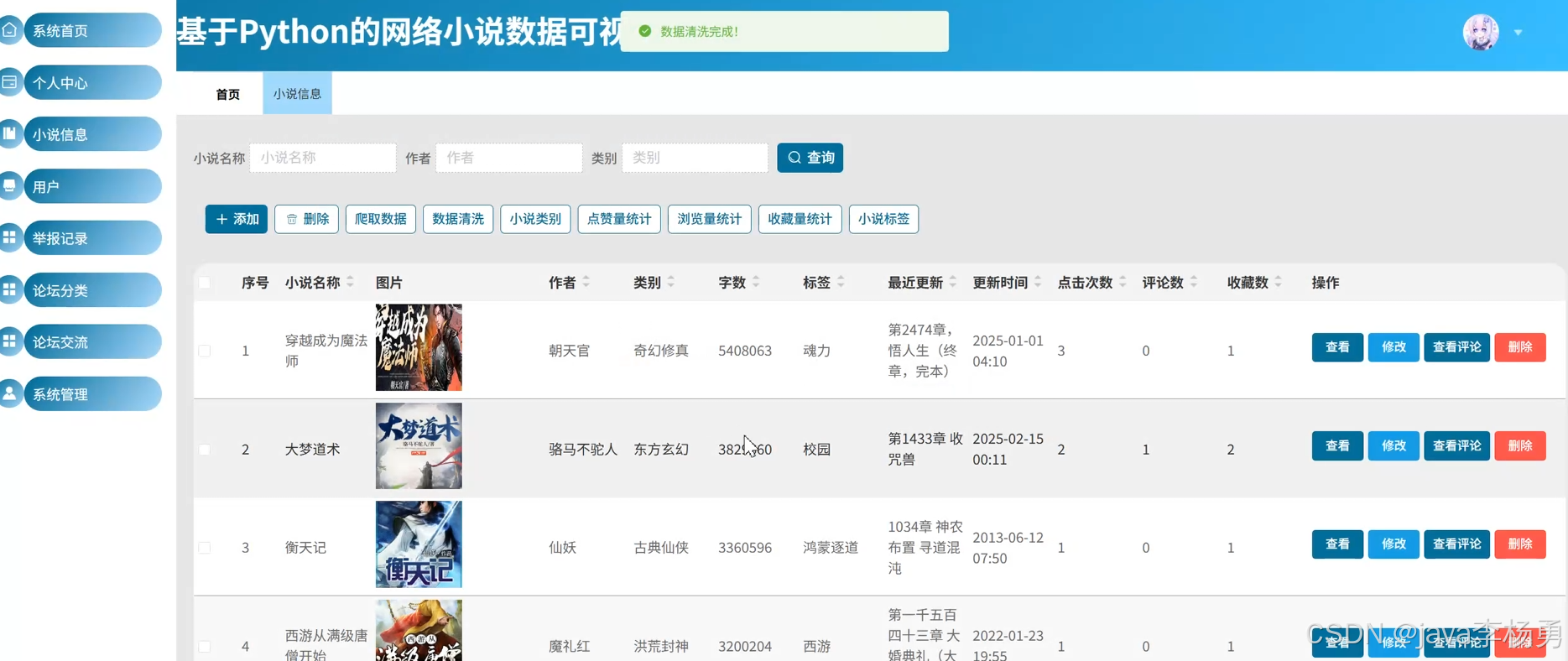Screen dimensions: 1568x661
Task: Open the cover image of 大梦道术
Action: [419, 446]
